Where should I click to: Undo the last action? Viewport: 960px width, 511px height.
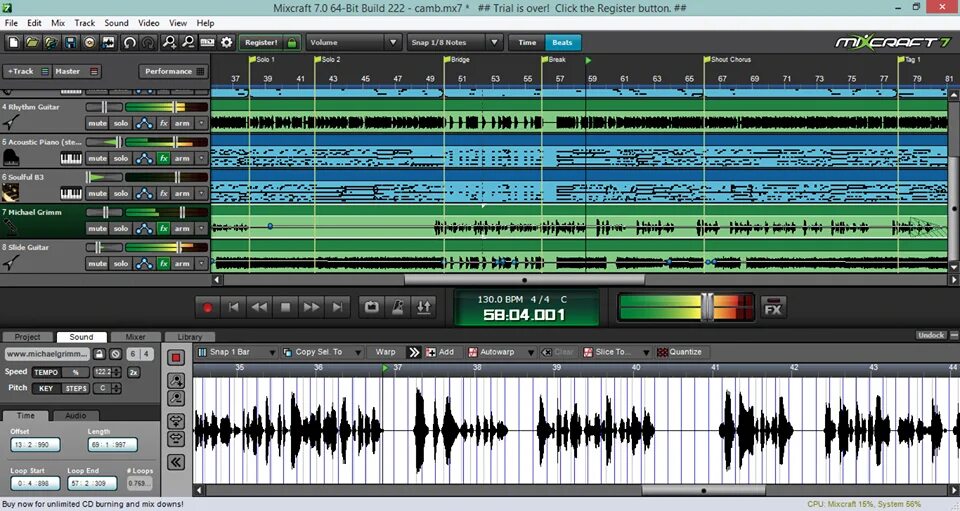pos(129,42)
